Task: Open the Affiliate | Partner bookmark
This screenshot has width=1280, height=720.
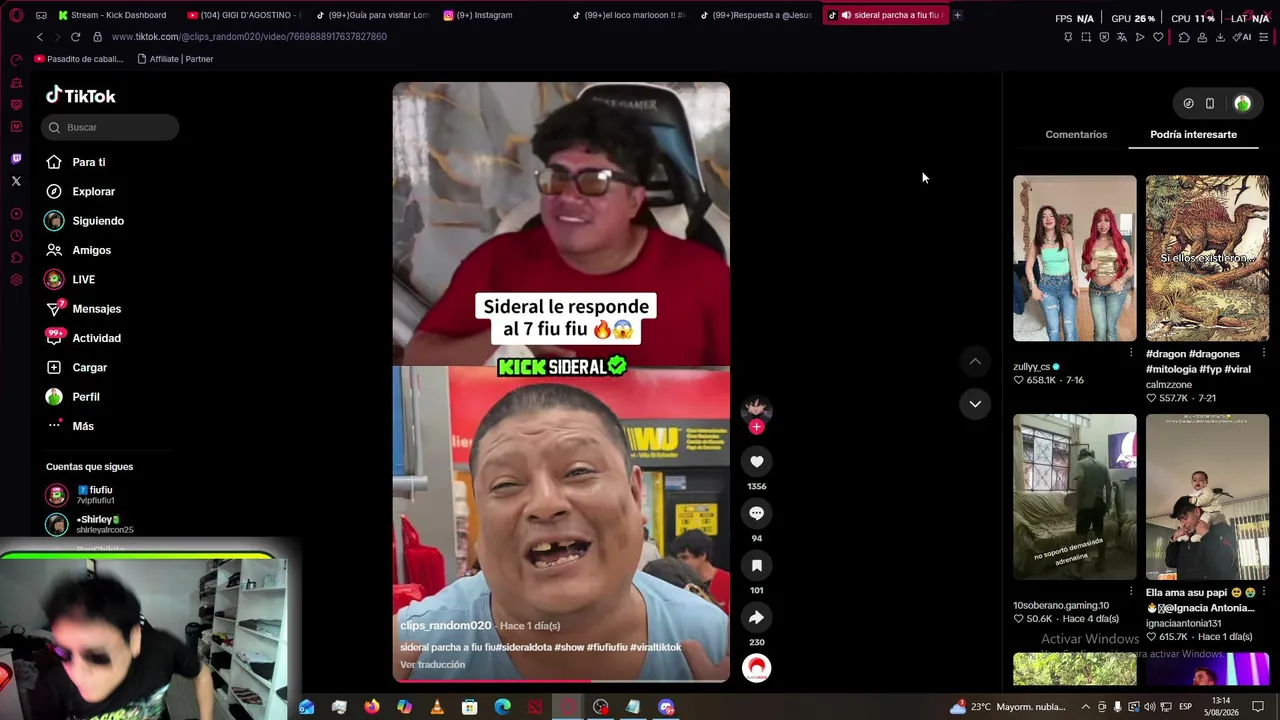Action: (175, 59)
